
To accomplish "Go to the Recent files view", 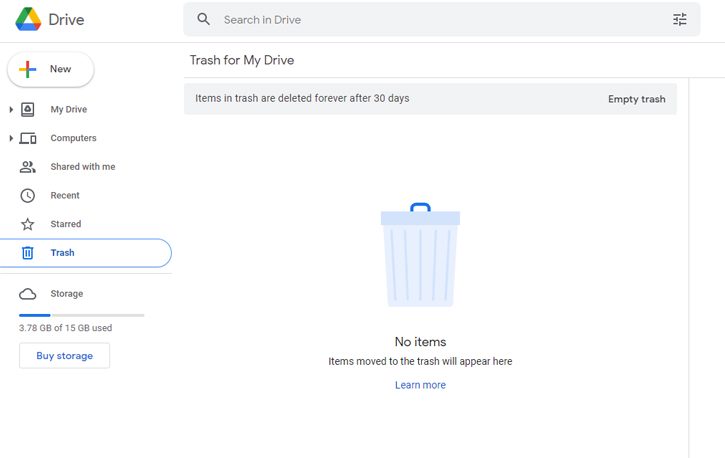I will [x=65, y=195].
